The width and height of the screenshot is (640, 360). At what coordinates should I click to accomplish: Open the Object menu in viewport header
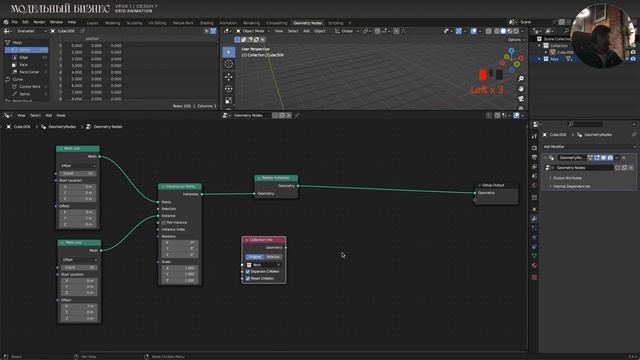coord(320,31)
